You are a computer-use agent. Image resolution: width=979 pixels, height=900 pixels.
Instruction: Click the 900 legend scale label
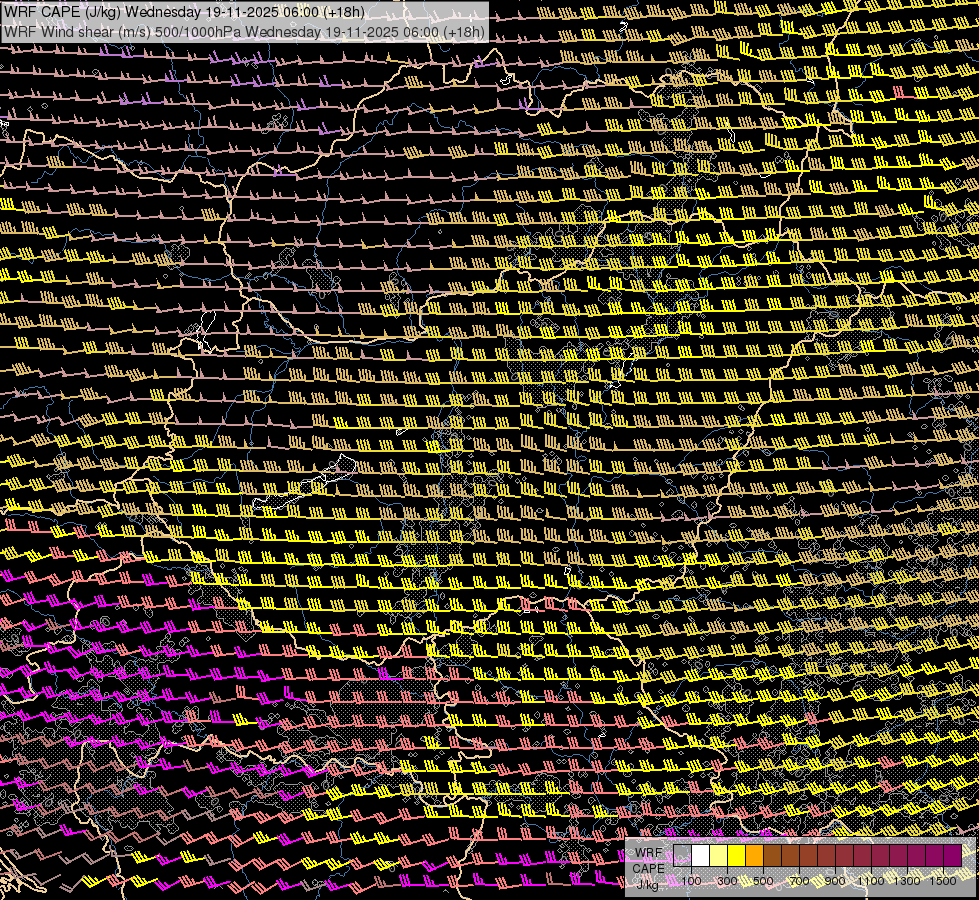point(835,881)
